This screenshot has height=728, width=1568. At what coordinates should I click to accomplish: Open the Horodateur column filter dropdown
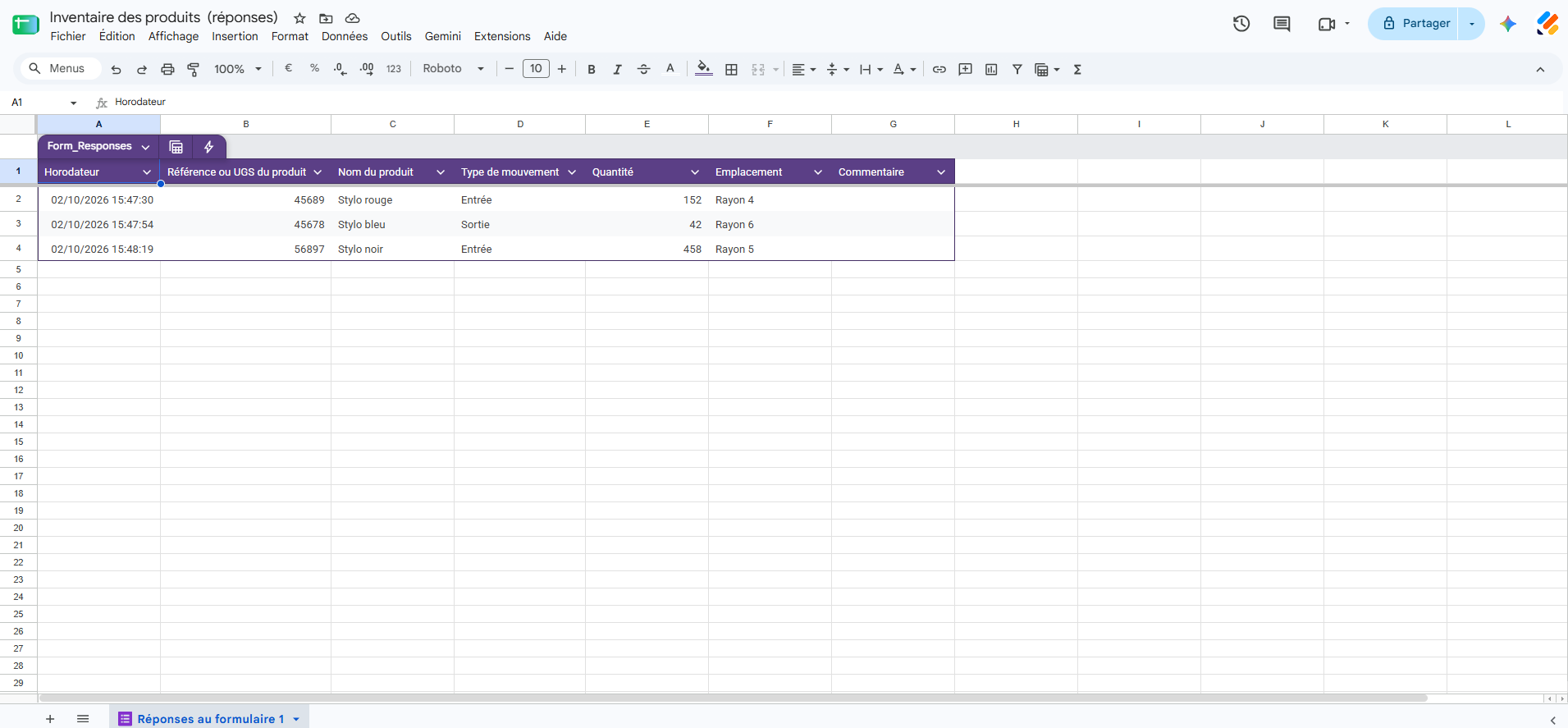pyautogui.click(x=147, y=172)
